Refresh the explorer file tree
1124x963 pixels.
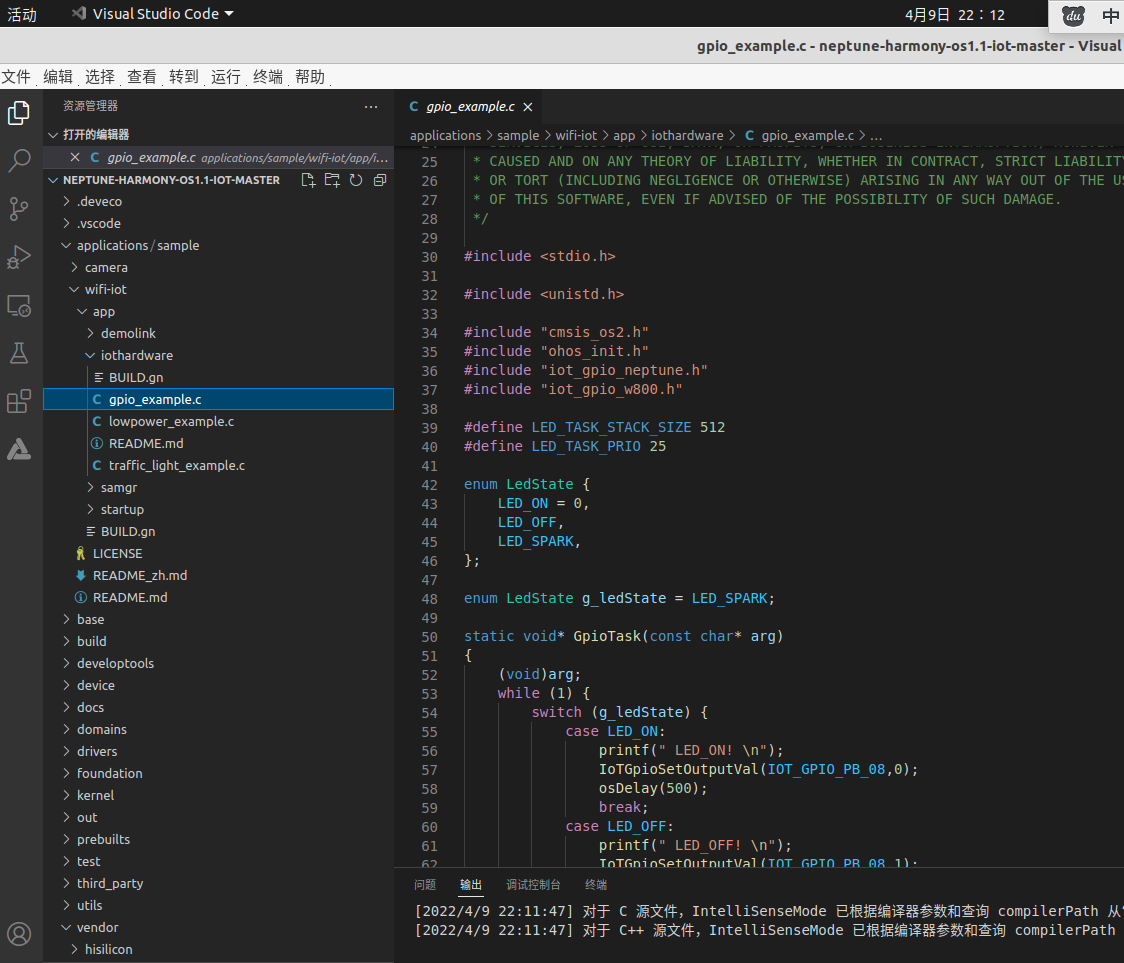[x=356, y=180]
